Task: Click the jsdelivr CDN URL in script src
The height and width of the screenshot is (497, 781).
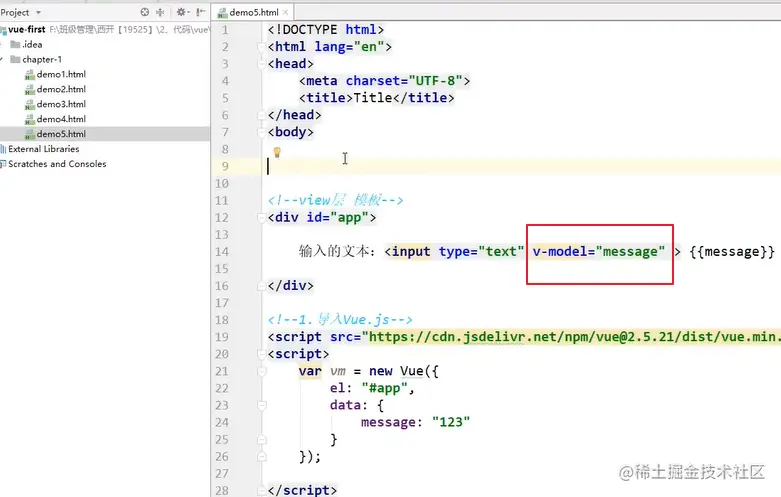Action: [573, 337]
